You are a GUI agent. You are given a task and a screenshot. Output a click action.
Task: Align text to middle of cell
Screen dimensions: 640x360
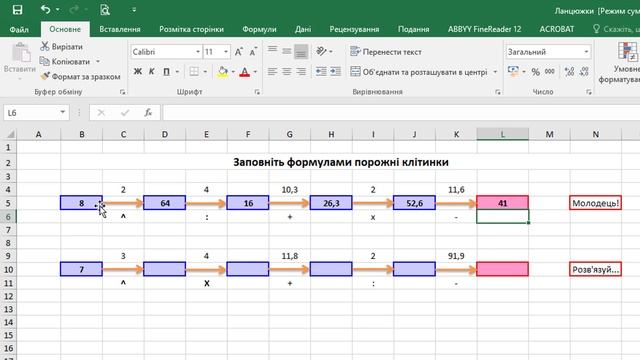click(x=287, y=51)
